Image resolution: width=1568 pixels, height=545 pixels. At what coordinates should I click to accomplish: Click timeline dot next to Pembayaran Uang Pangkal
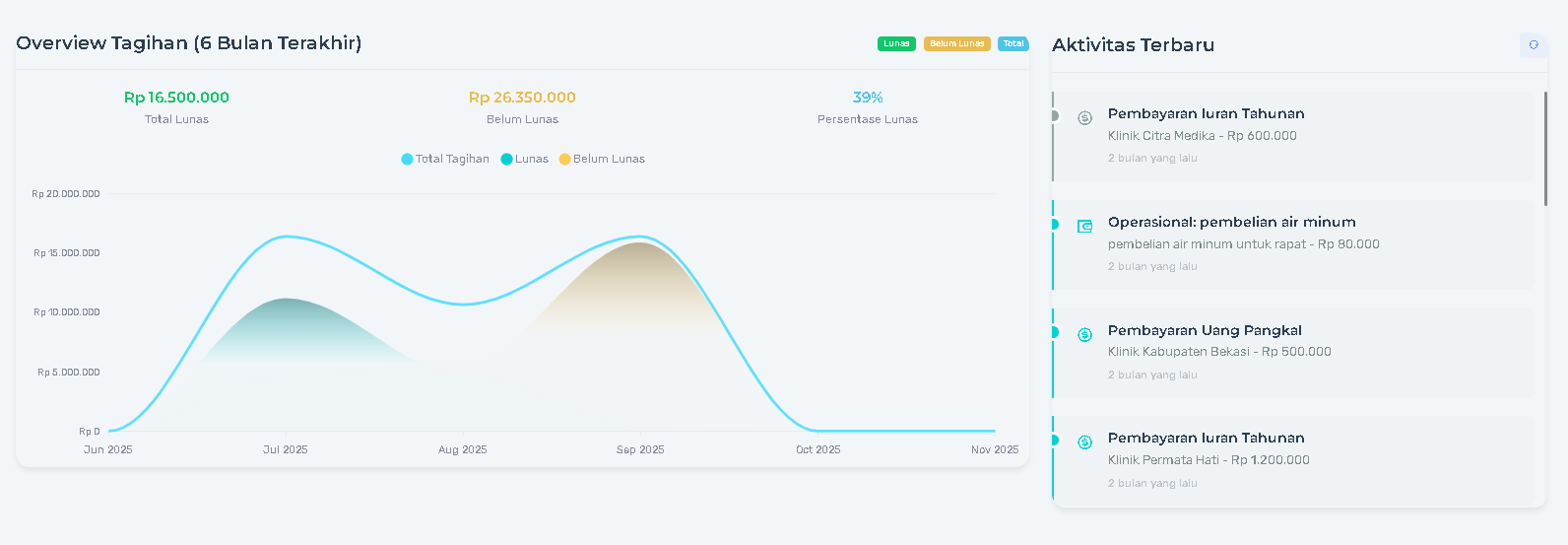1054,332
